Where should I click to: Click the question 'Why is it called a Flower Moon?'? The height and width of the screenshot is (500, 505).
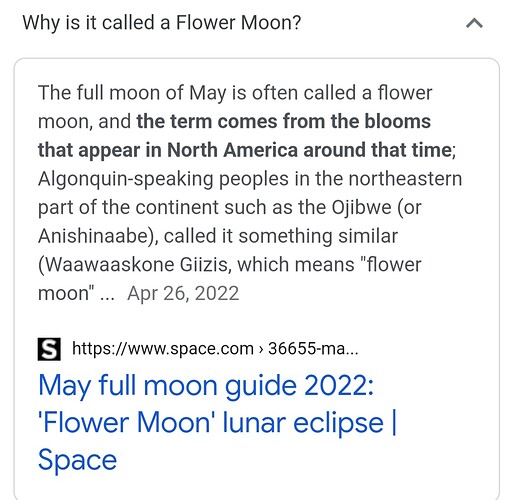coord(162,23)
